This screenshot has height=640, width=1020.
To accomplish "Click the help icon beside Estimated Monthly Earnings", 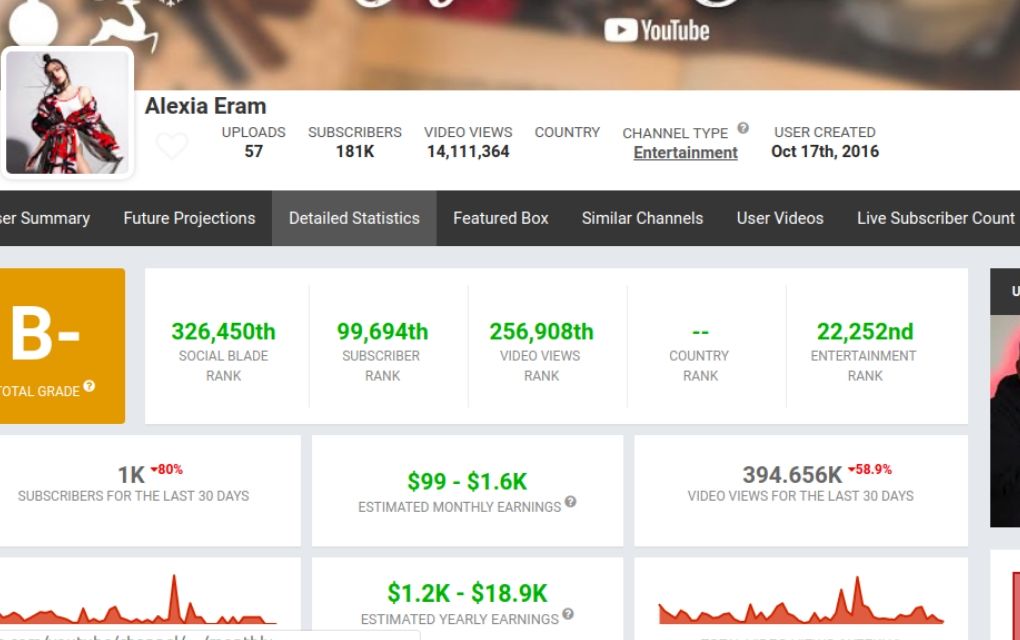I will pyautogui.click(x=570, y=502).
